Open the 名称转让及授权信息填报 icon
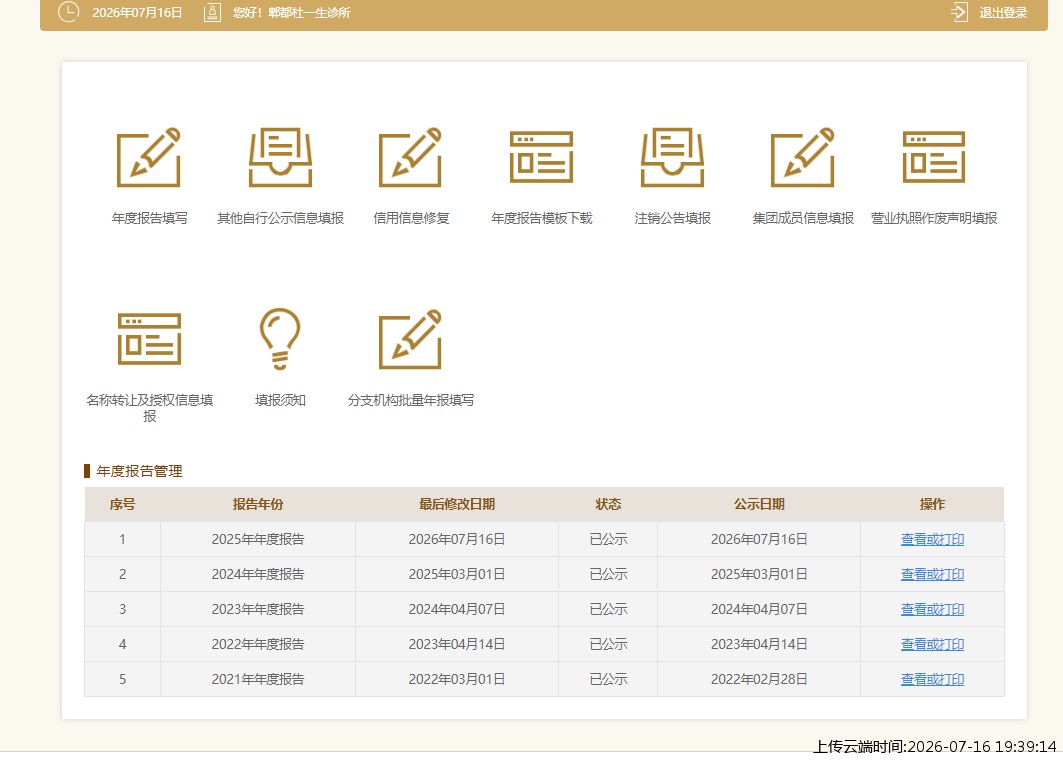1063x760 pixels. [x=149, y=339]
